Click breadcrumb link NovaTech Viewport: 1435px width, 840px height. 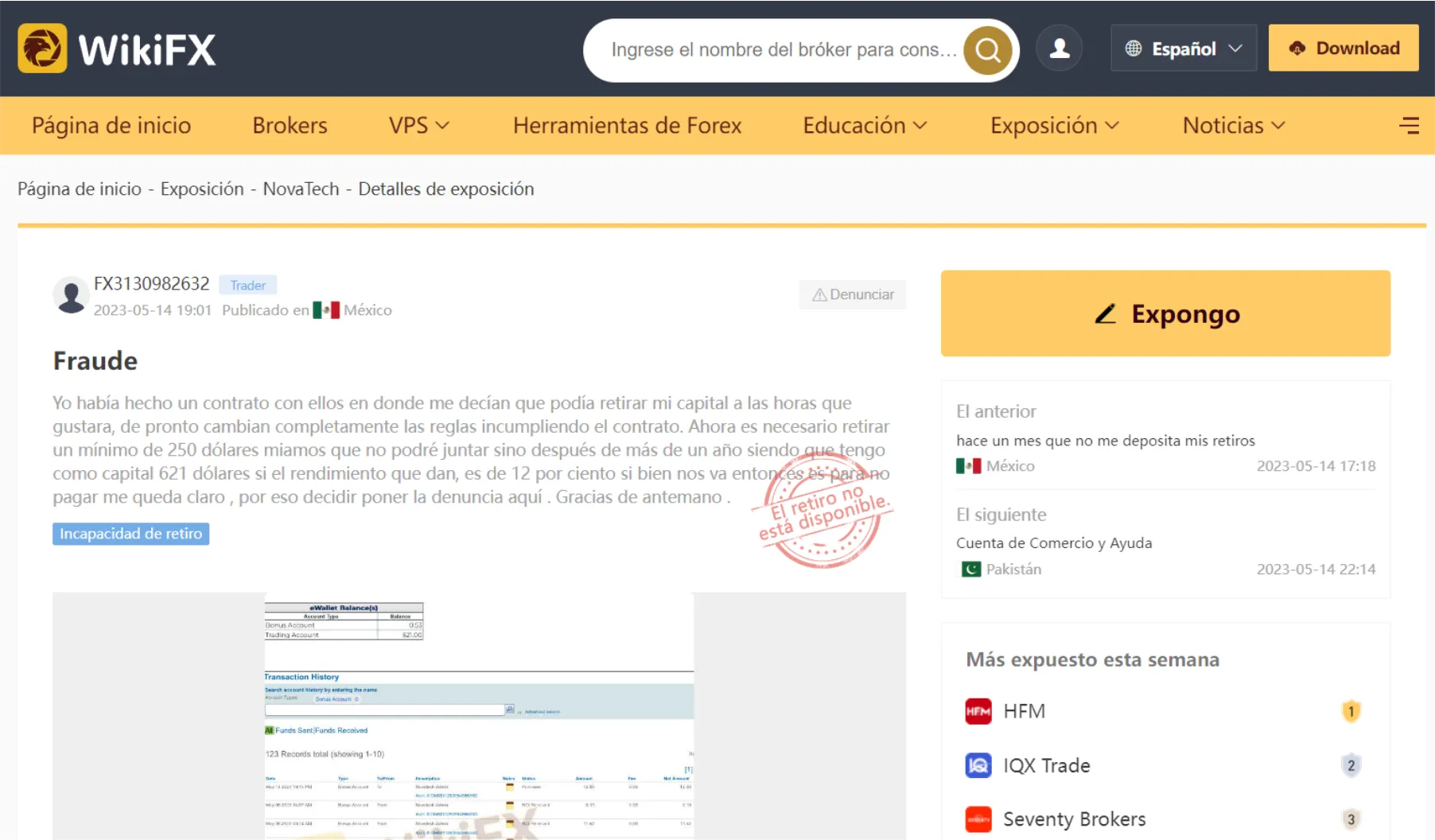(x=301, y=189)
